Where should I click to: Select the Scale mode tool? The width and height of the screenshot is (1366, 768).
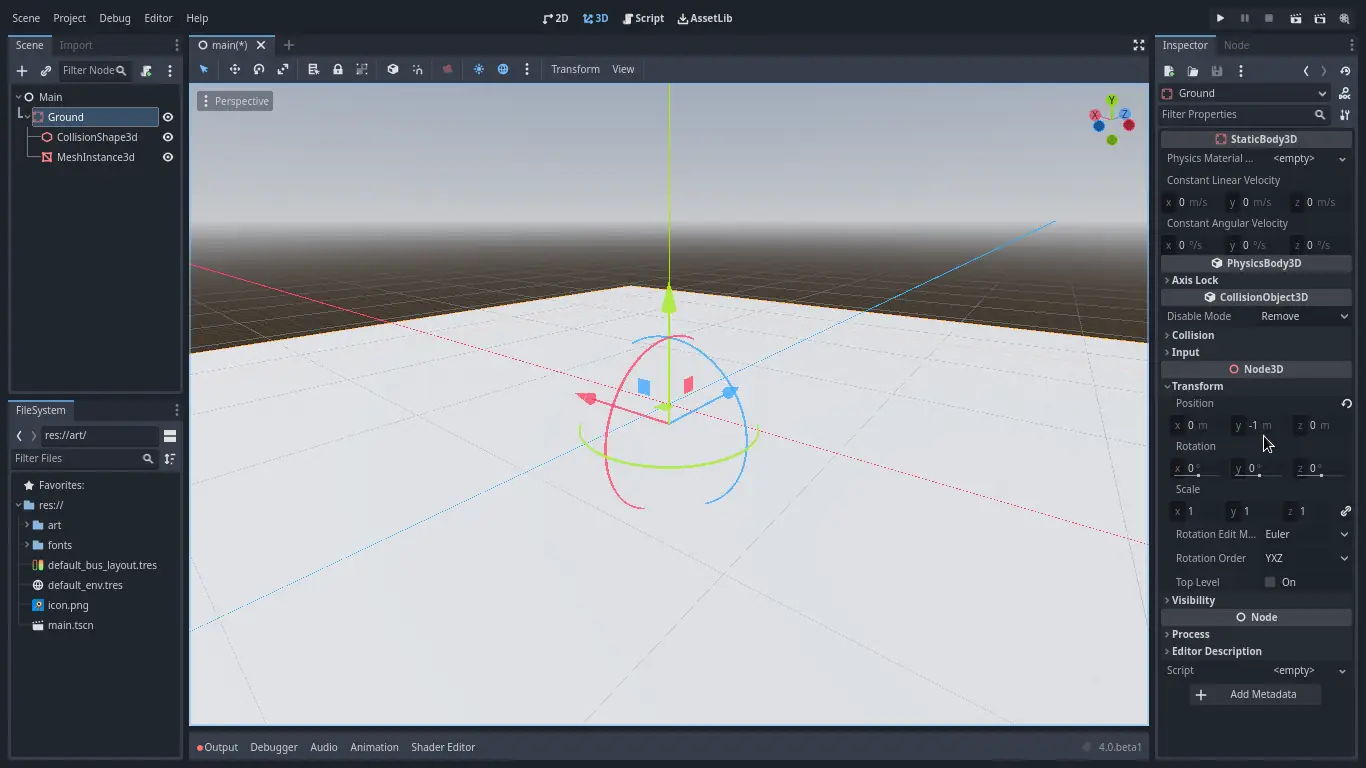point(283,69)
